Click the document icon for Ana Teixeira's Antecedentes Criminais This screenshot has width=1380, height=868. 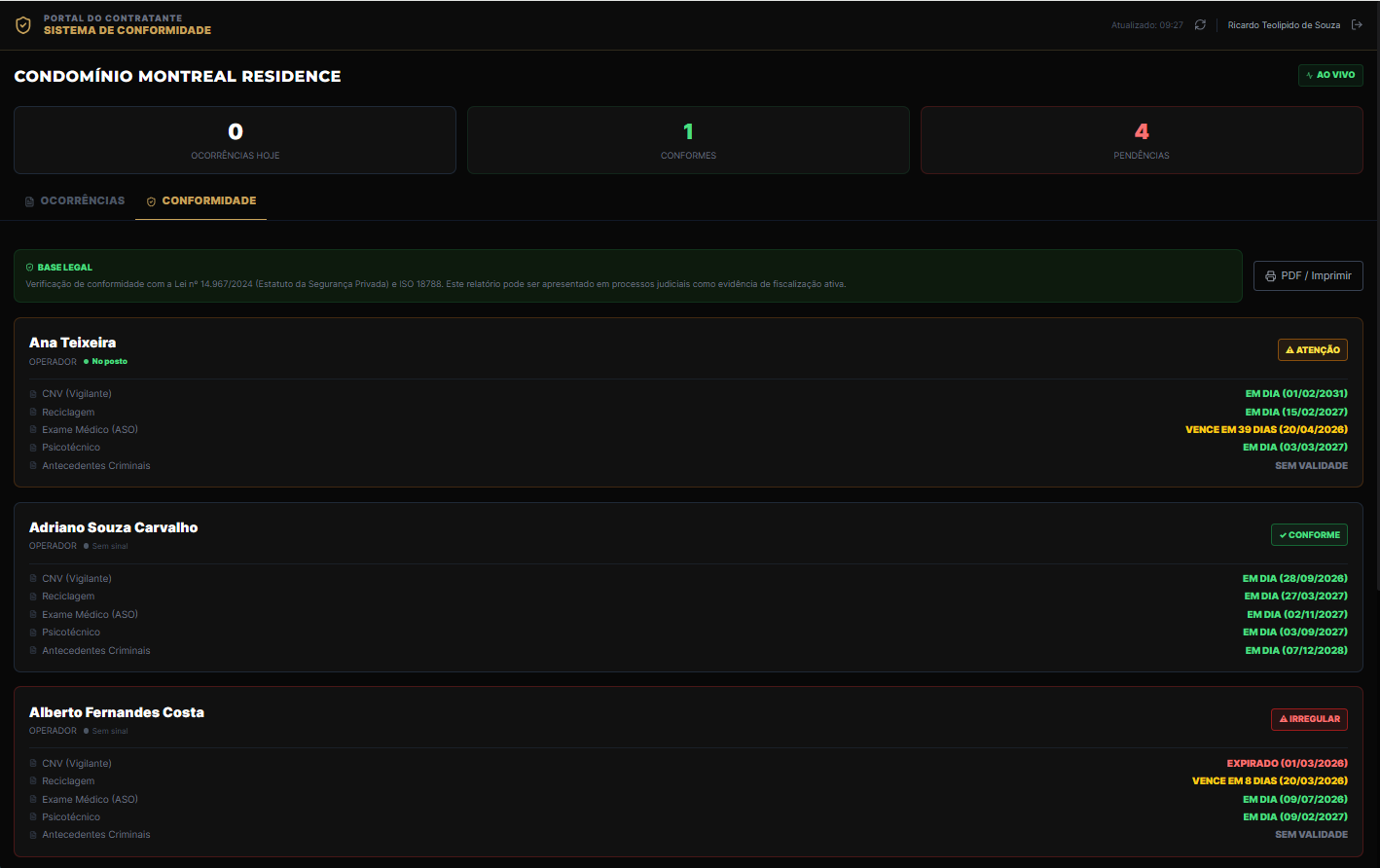[x=33, y=466]
